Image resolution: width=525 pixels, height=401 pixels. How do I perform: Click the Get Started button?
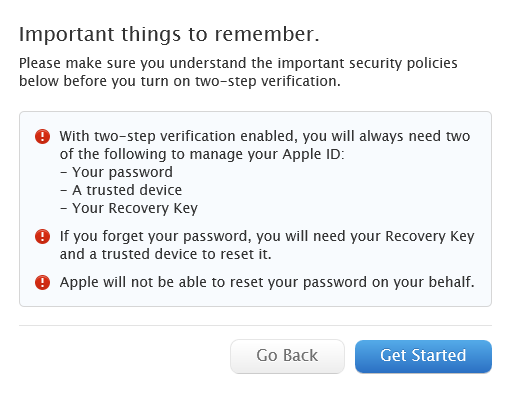click(x=423, y=356)
